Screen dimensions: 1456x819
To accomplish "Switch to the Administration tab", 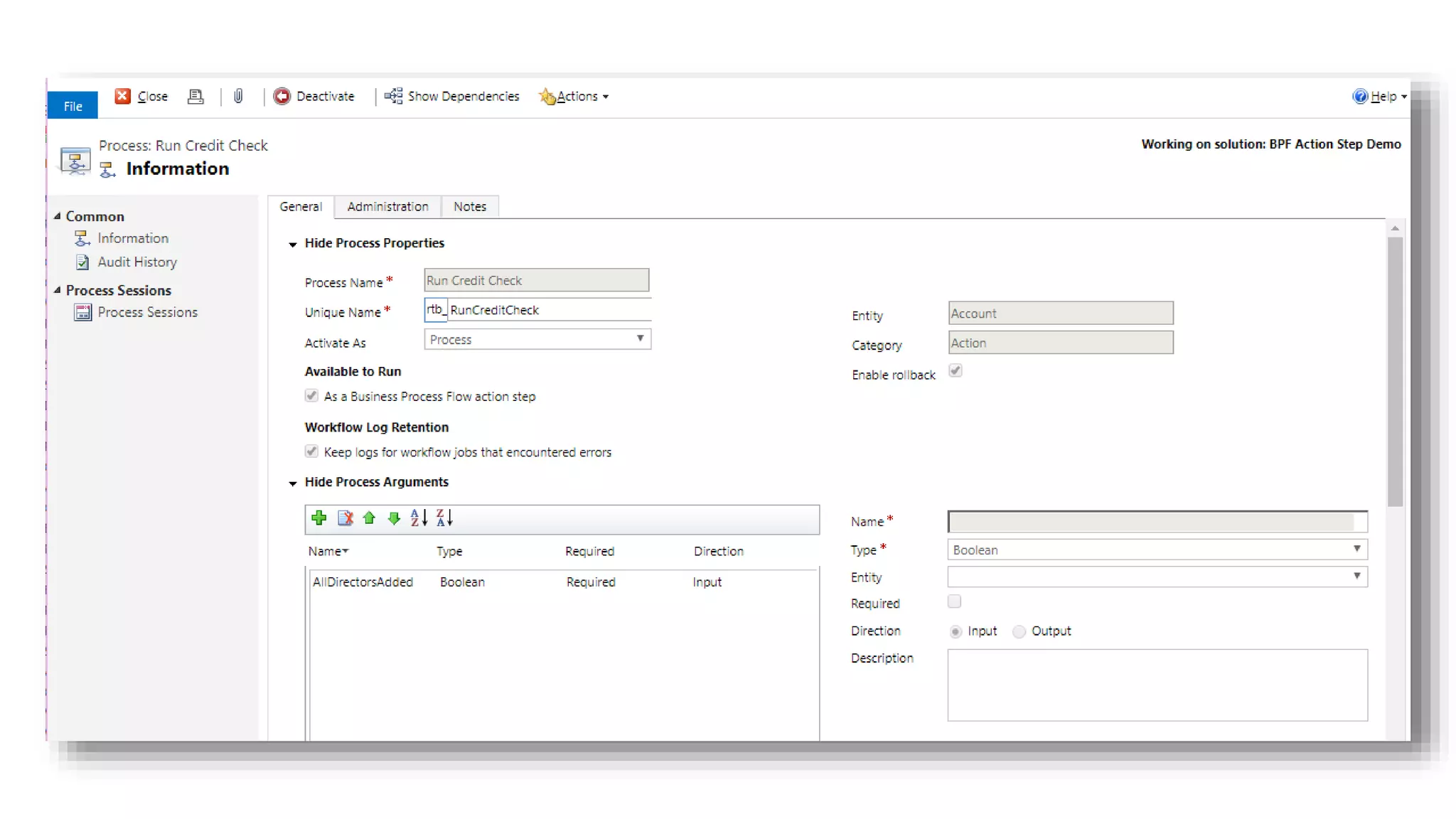I will point(387,207).
